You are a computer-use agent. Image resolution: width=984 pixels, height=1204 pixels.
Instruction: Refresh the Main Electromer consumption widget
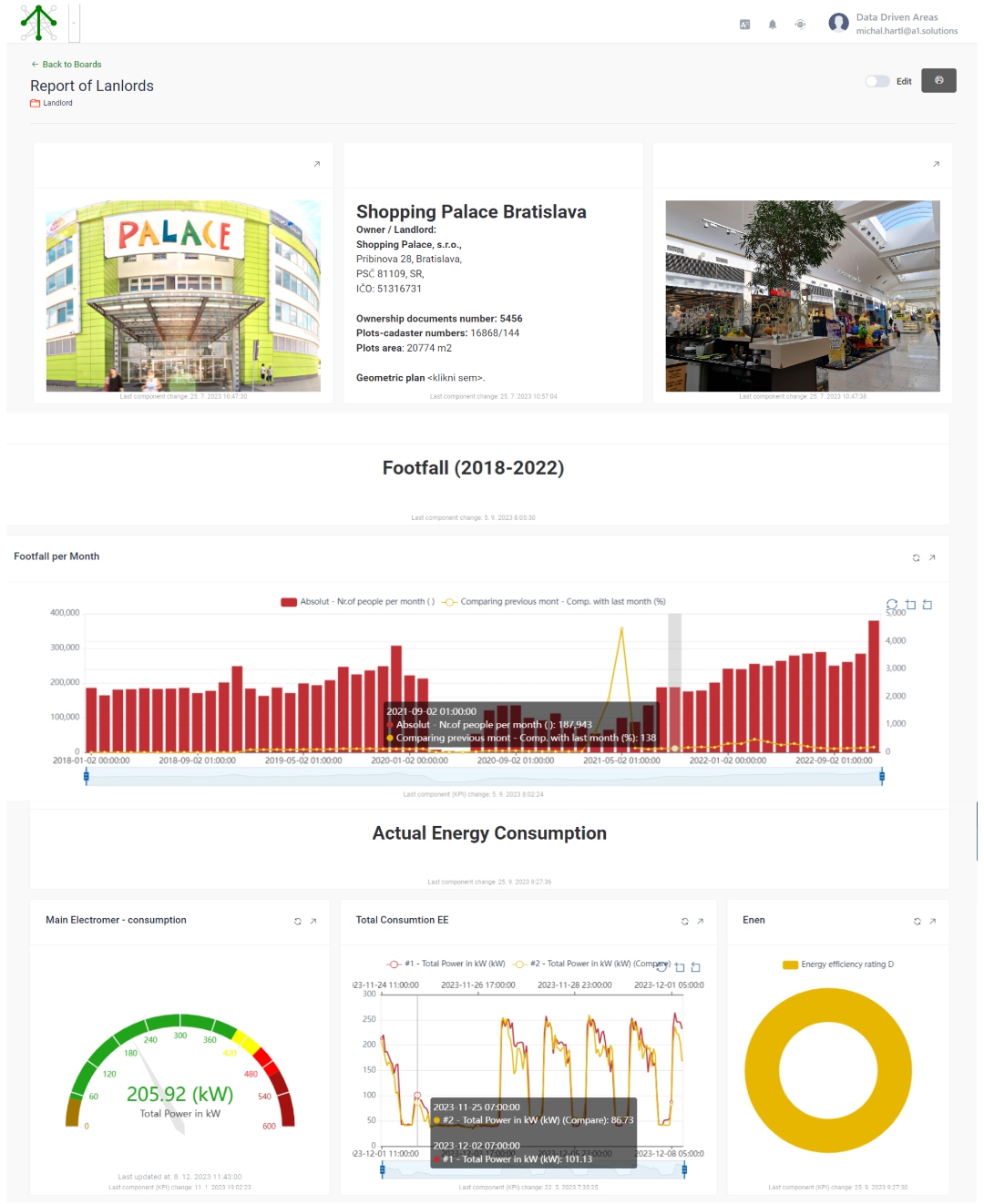tap(297, 922)
